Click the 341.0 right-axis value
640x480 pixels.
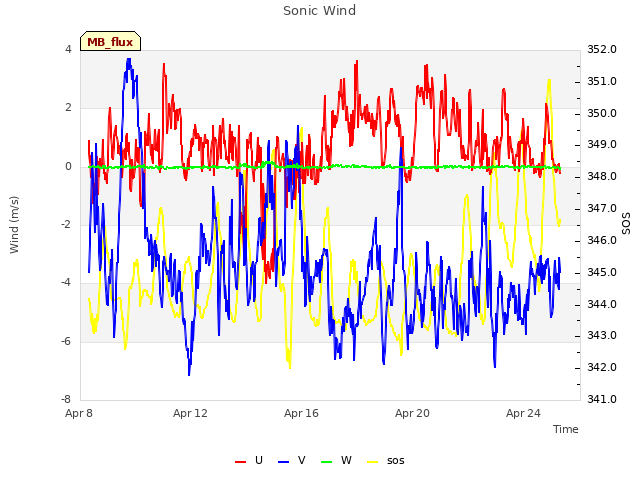coord(602,399)
